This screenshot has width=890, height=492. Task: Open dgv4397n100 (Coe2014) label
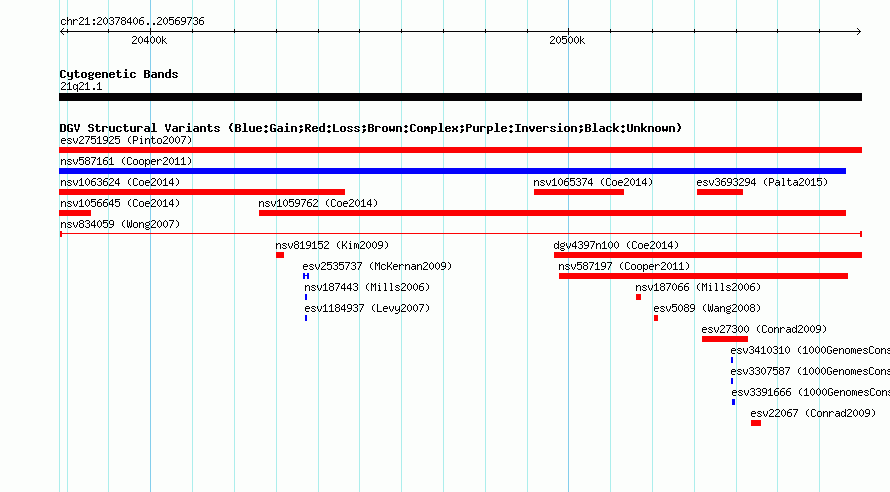point(616,245)
